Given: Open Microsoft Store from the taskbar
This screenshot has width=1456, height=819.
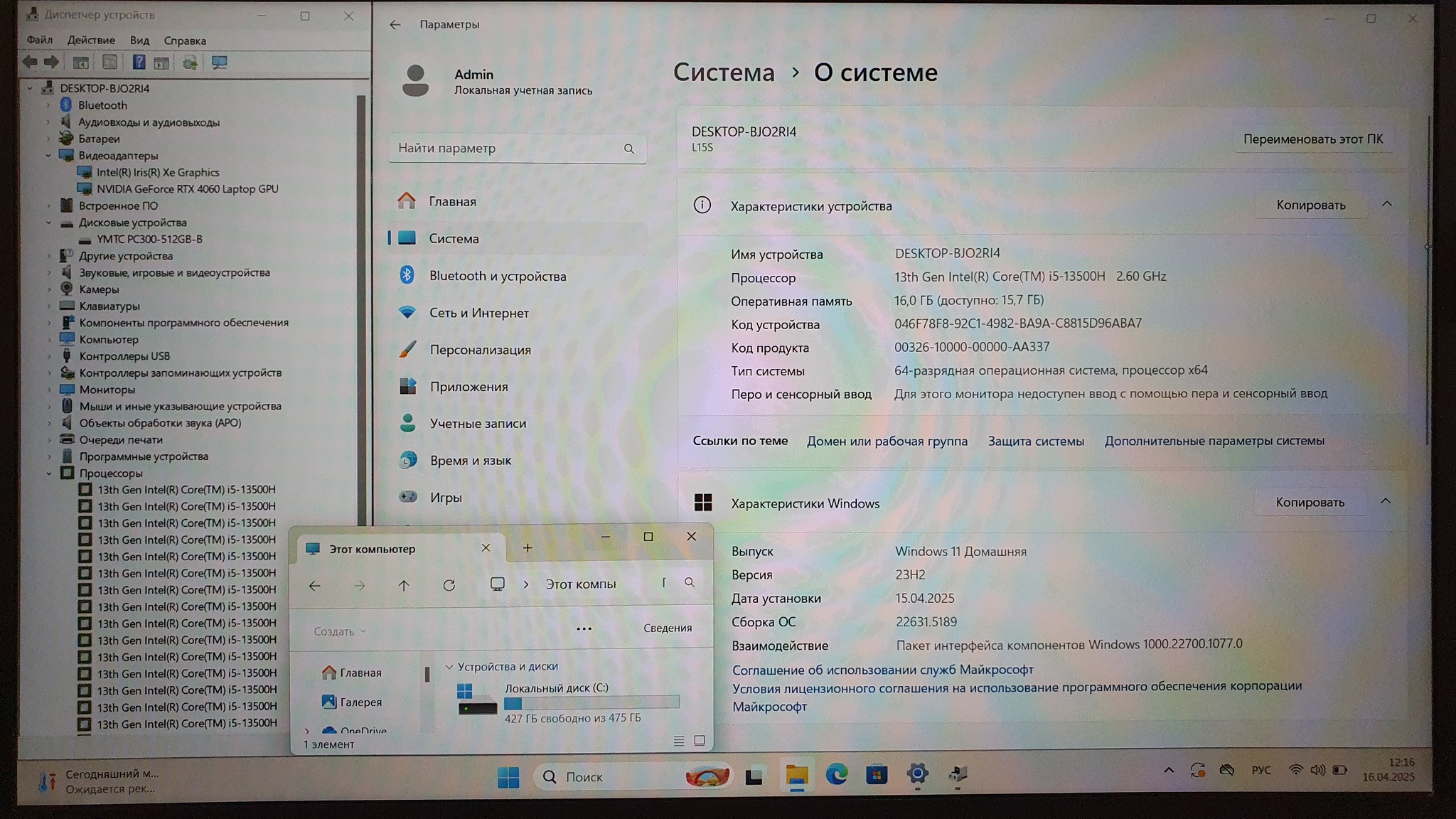Looking at the screenshot, I should [876, 774].
